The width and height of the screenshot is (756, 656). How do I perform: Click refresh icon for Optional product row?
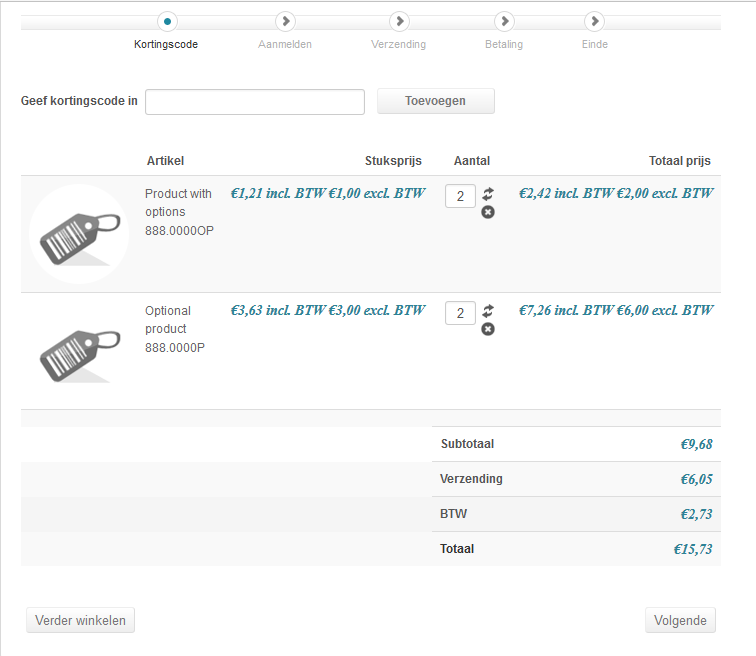click(488, 311)
